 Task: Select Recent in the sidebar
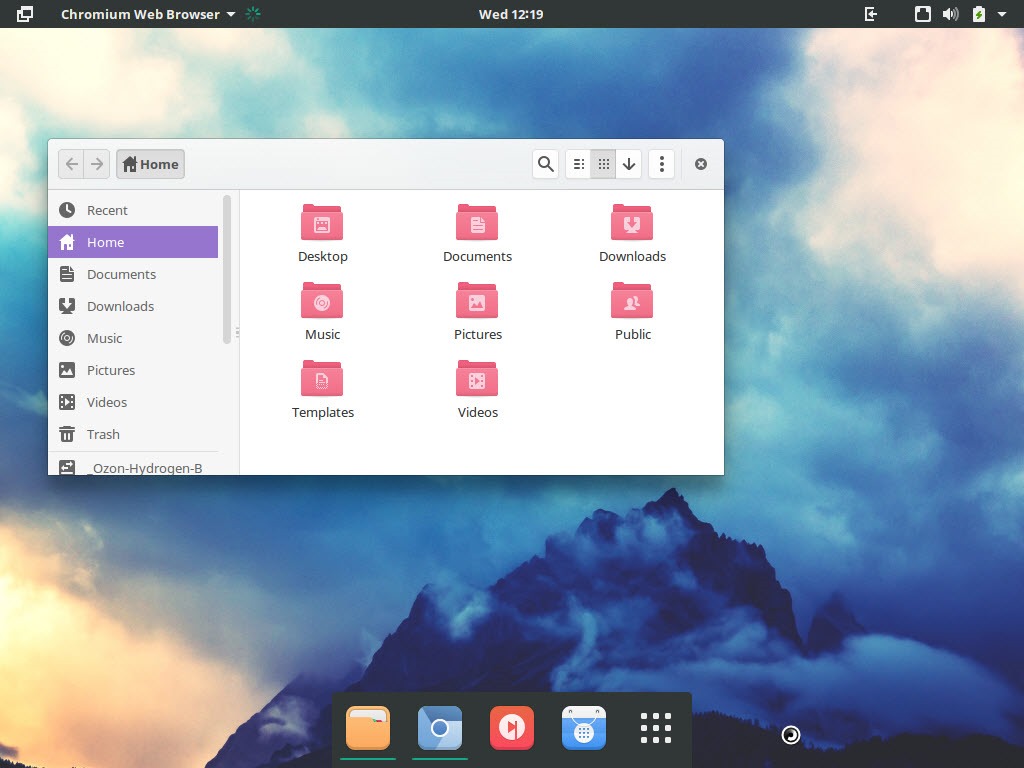pos(107,210)
